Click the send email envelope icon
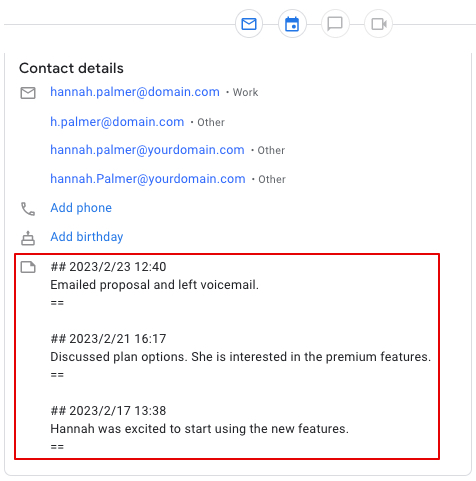 (249, 24)
